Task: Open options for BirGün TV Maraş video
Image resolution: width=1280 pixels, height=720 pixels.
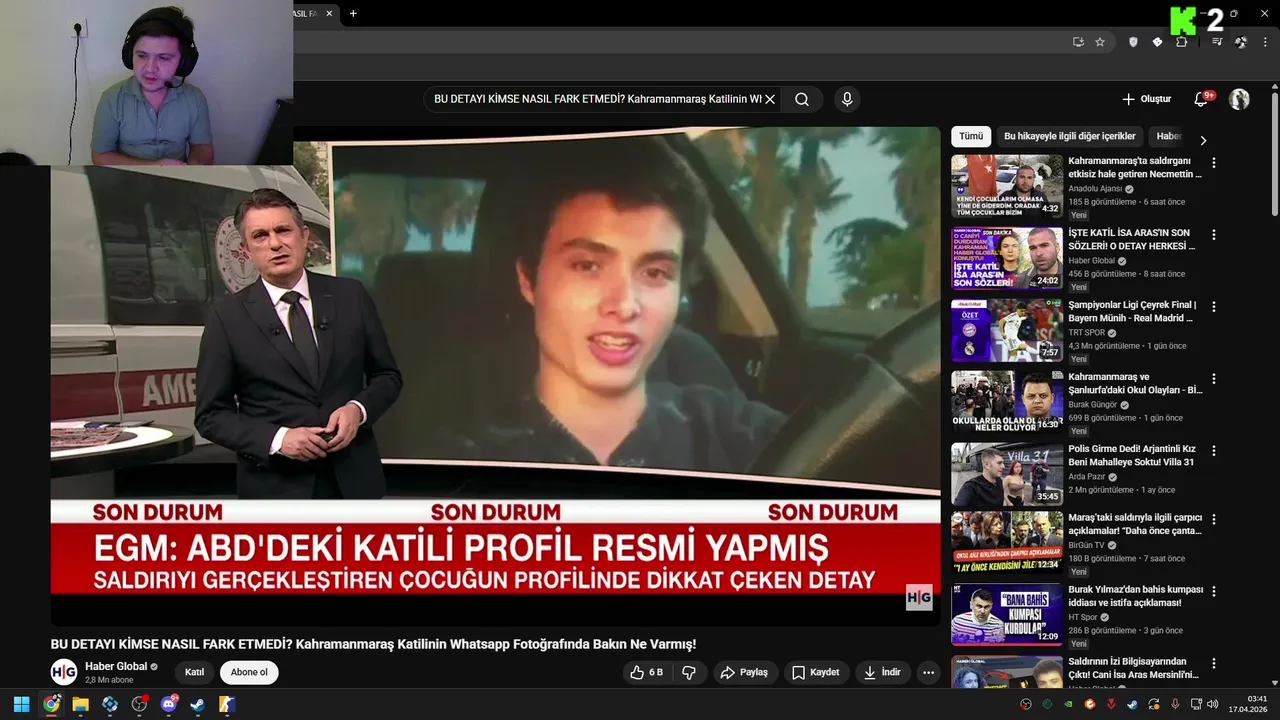Action: pyautogui.click(x=1214, y=520)
